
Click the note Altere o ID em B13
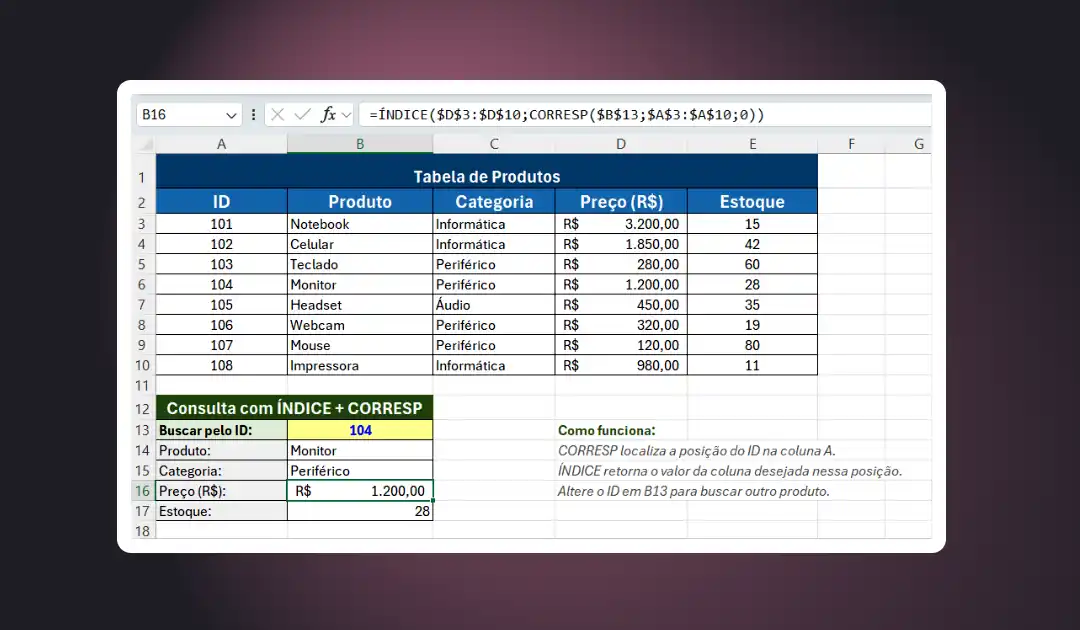[x=693, y=491]
